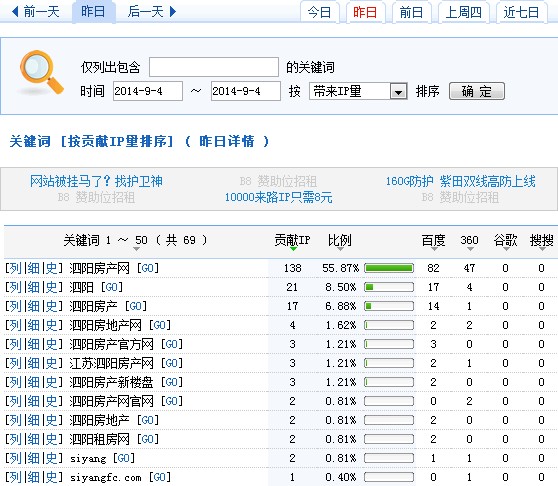
Task: Click GO link next to 泗阳房地产网
Action: click(159, 325)
